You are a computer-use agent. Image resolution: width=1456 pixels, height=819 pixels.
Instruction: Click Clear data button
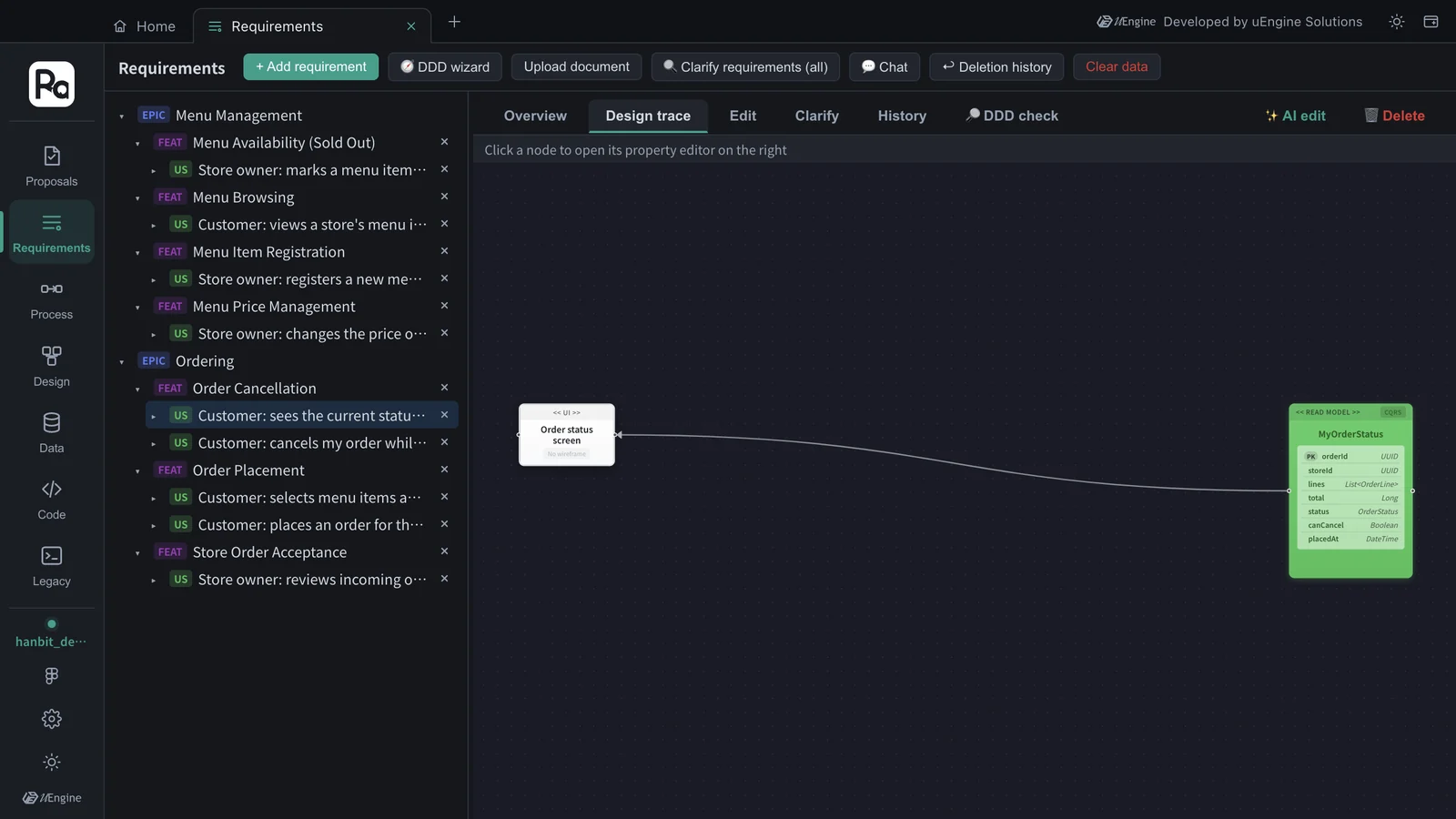[1117, 66]
